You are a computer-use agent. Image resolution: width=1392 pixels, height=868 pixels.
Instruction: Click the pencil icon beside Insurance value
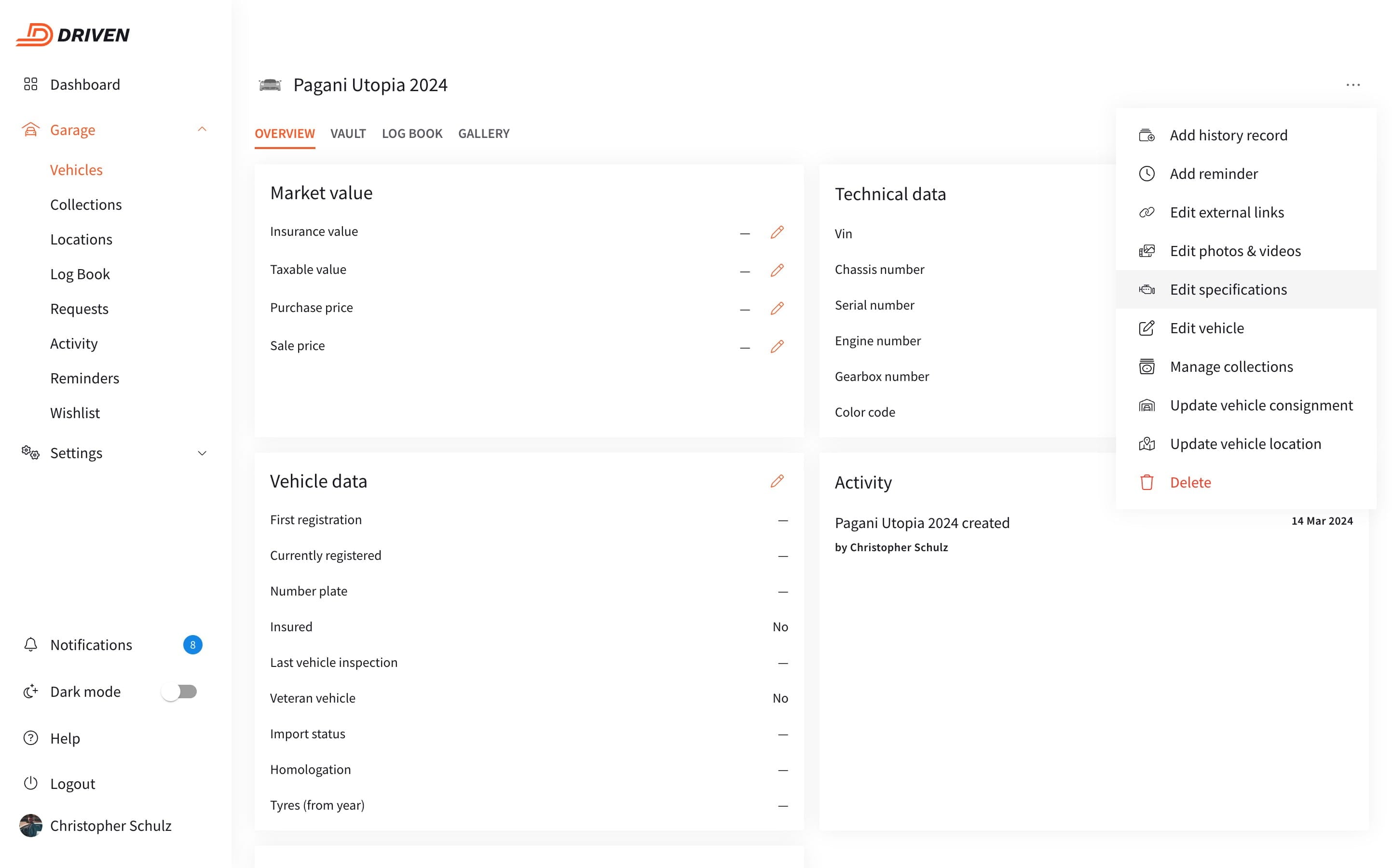[x=777, y=232]
